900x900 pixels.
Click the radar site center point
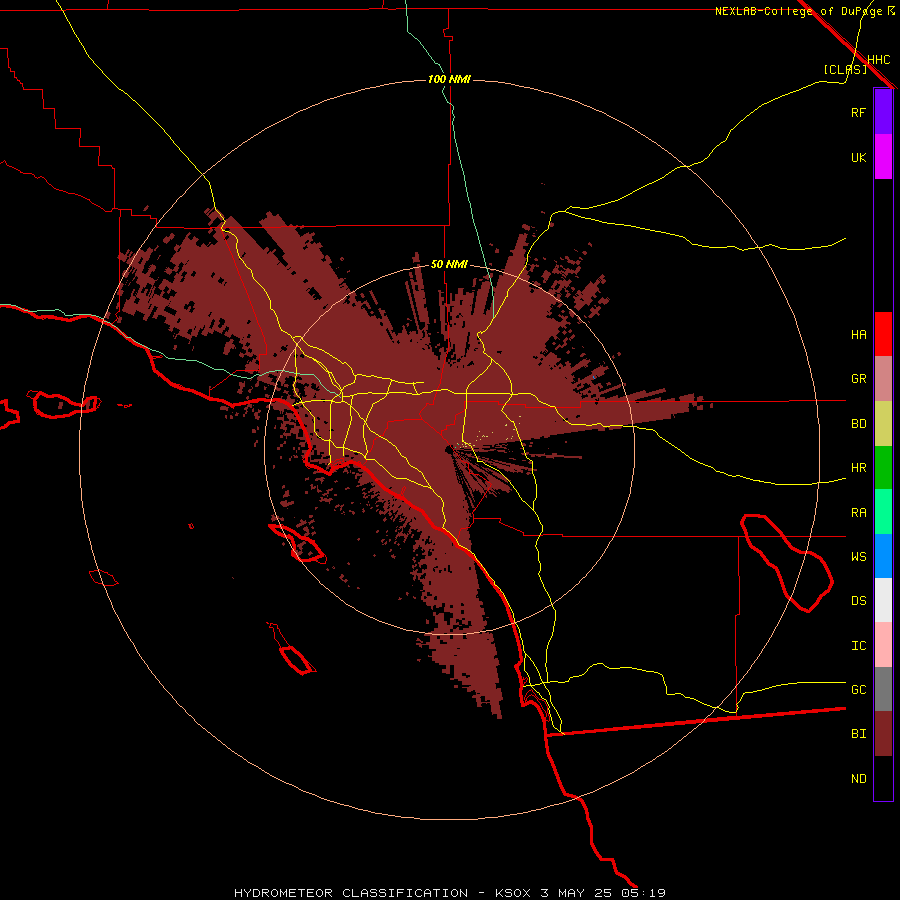pos(448,449)
